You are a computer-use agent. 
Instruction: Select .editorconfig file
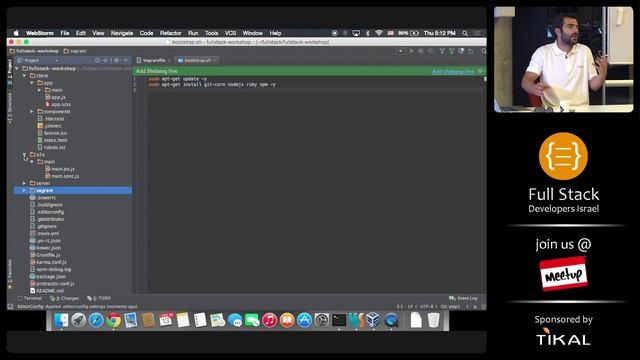click(47, 212)
